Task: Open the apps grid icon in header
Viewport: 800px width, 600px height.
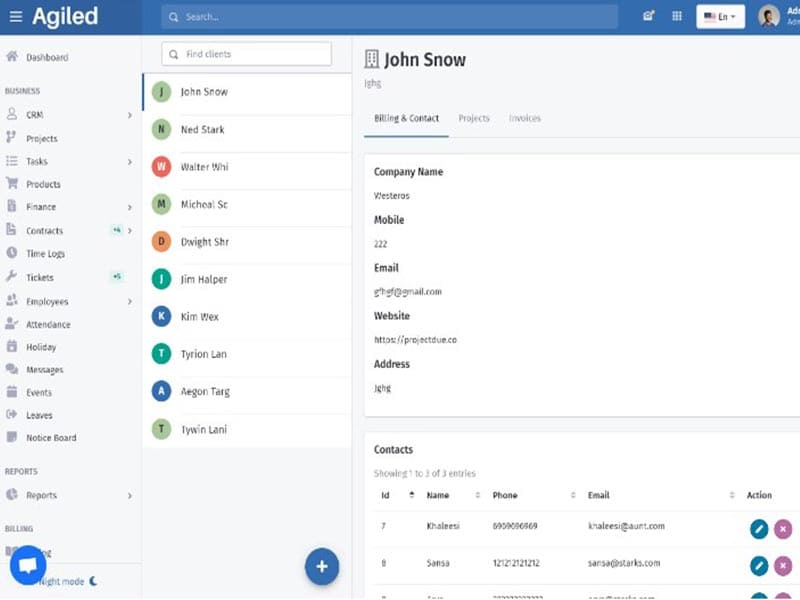Action: coord(677,17)
